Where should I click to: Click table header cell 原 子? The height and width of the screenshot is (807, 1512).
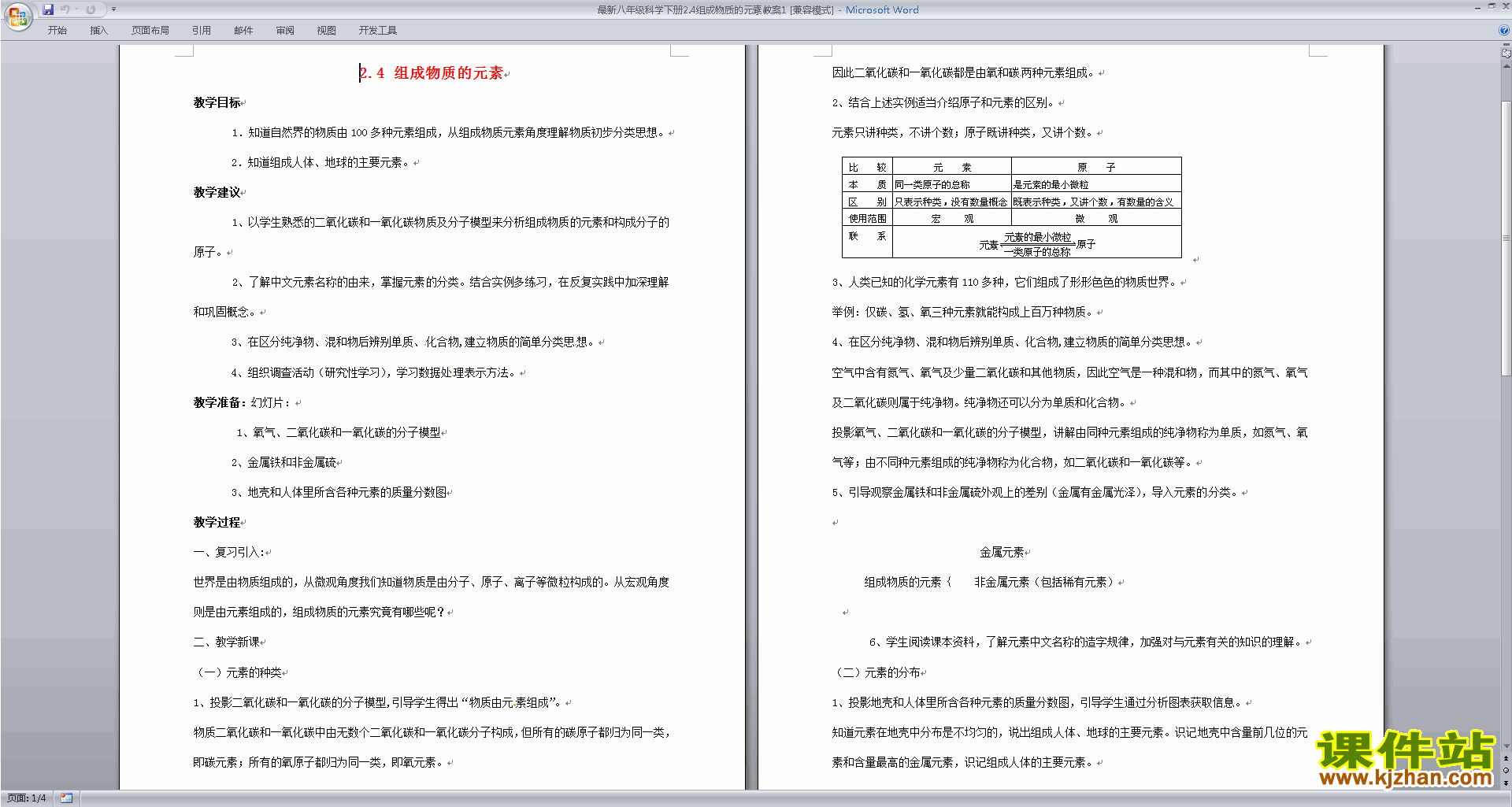(1096, 167)
